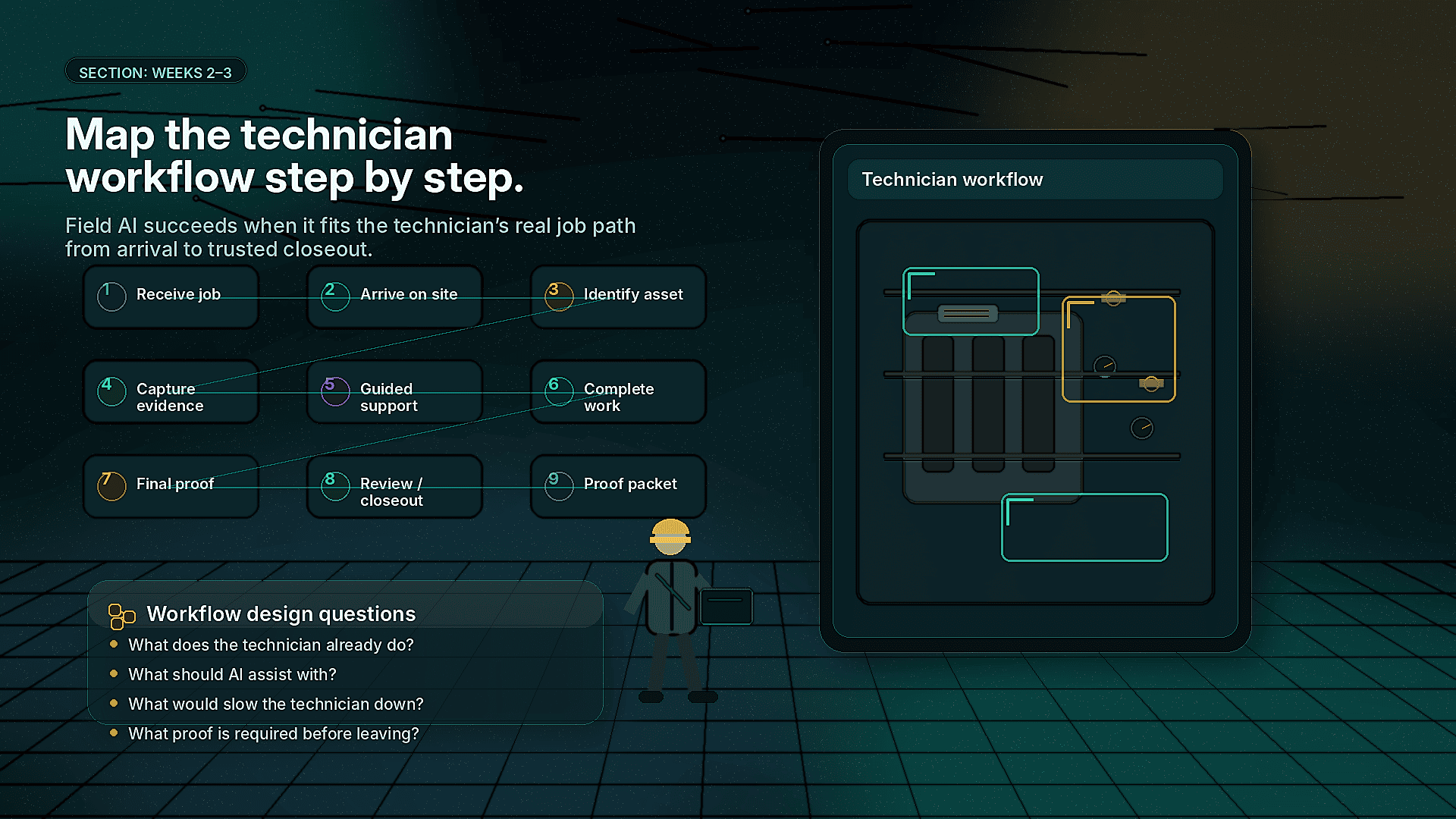The width and height of the screenshot is (1456, 819).
Task: Click 'What proof is required before leaving?'
Action: 274,733
